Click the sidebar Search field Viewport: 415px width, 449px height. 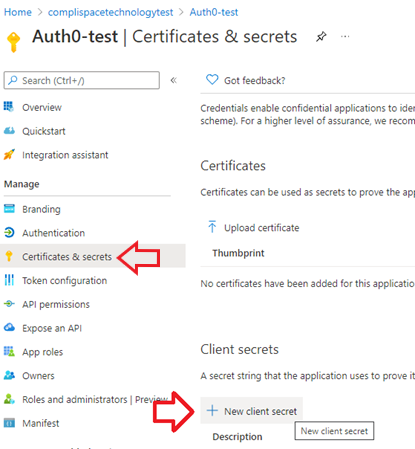(x=82, y=80)
